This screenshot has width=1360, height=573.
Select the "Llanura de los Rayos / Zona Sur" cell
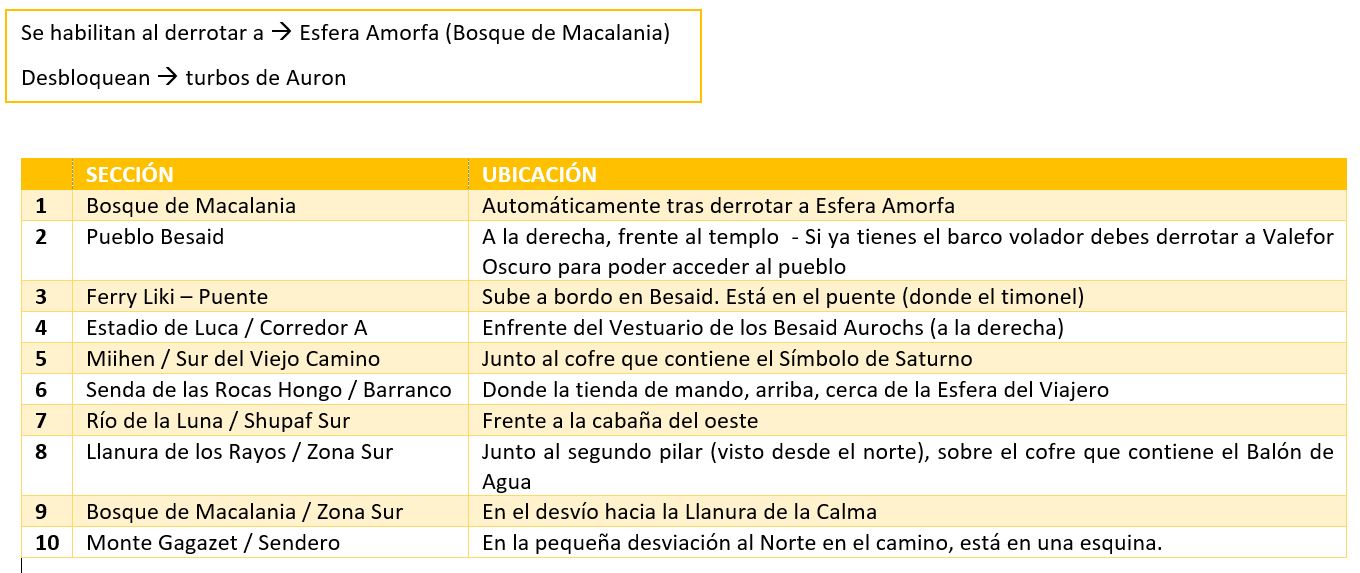pos(240,452)
